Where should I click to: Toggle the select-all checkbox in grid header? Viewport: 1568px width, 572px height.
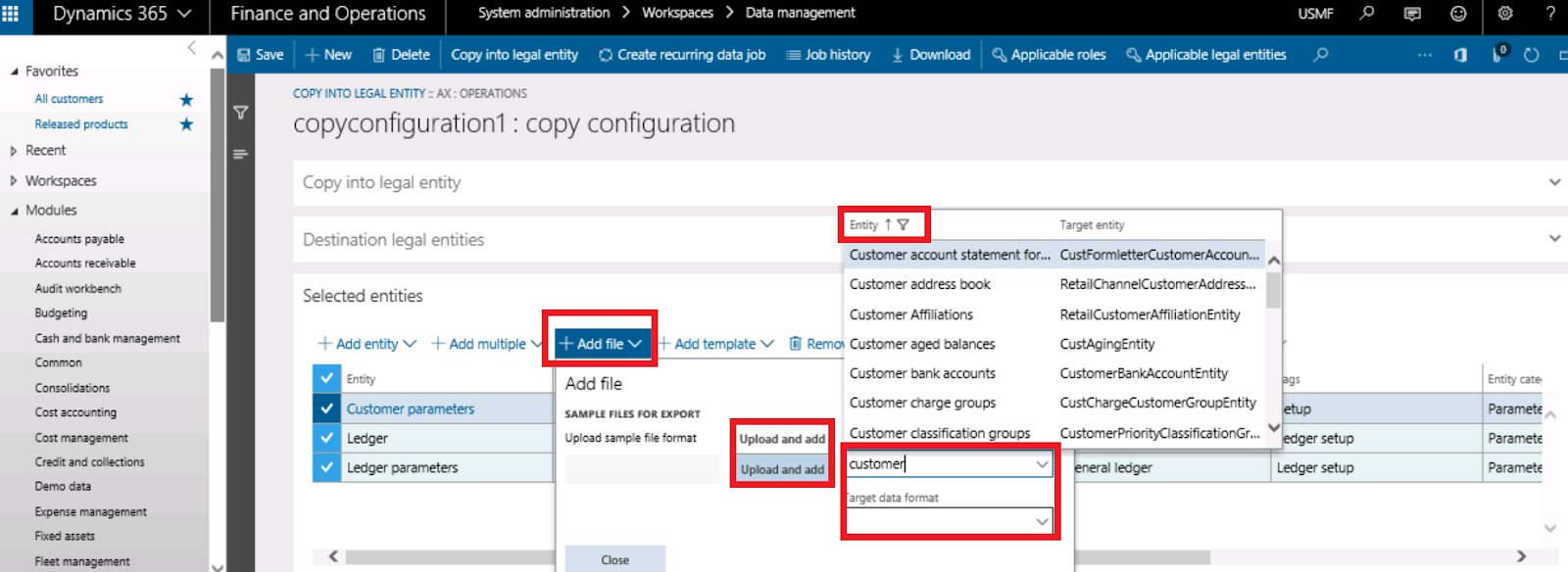pos(326,378)
